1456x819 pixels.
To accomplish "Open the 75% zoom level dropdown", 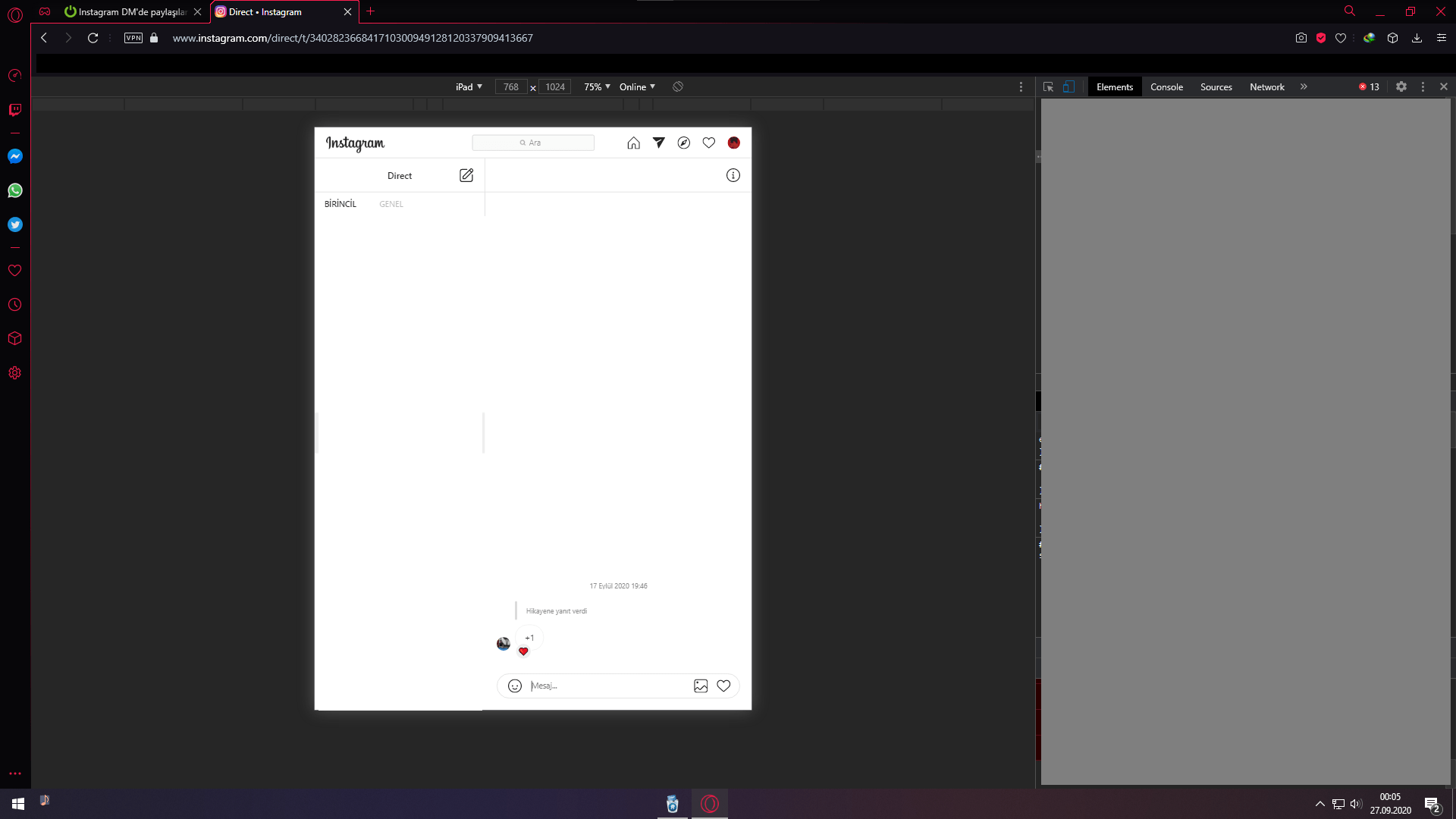I will click(x=596, y=86).
